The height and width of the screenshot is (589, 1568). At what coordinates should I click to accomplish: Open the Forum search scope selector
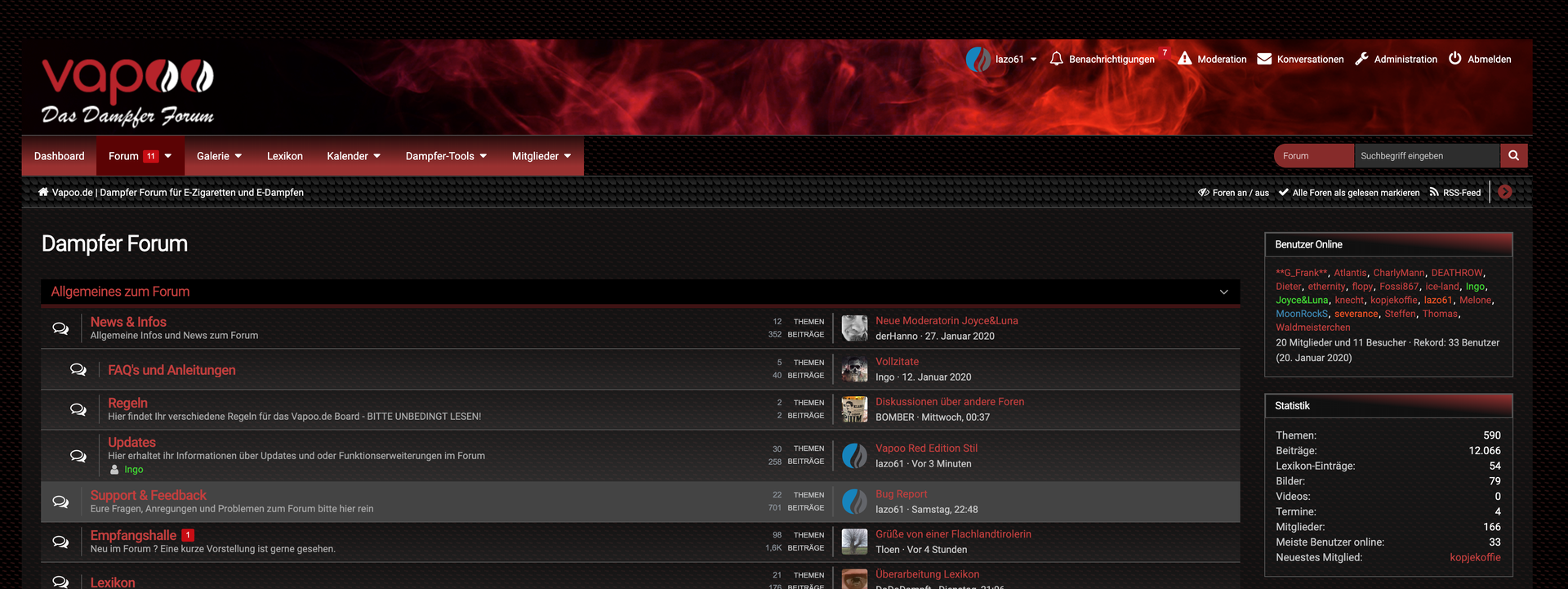1314,155
